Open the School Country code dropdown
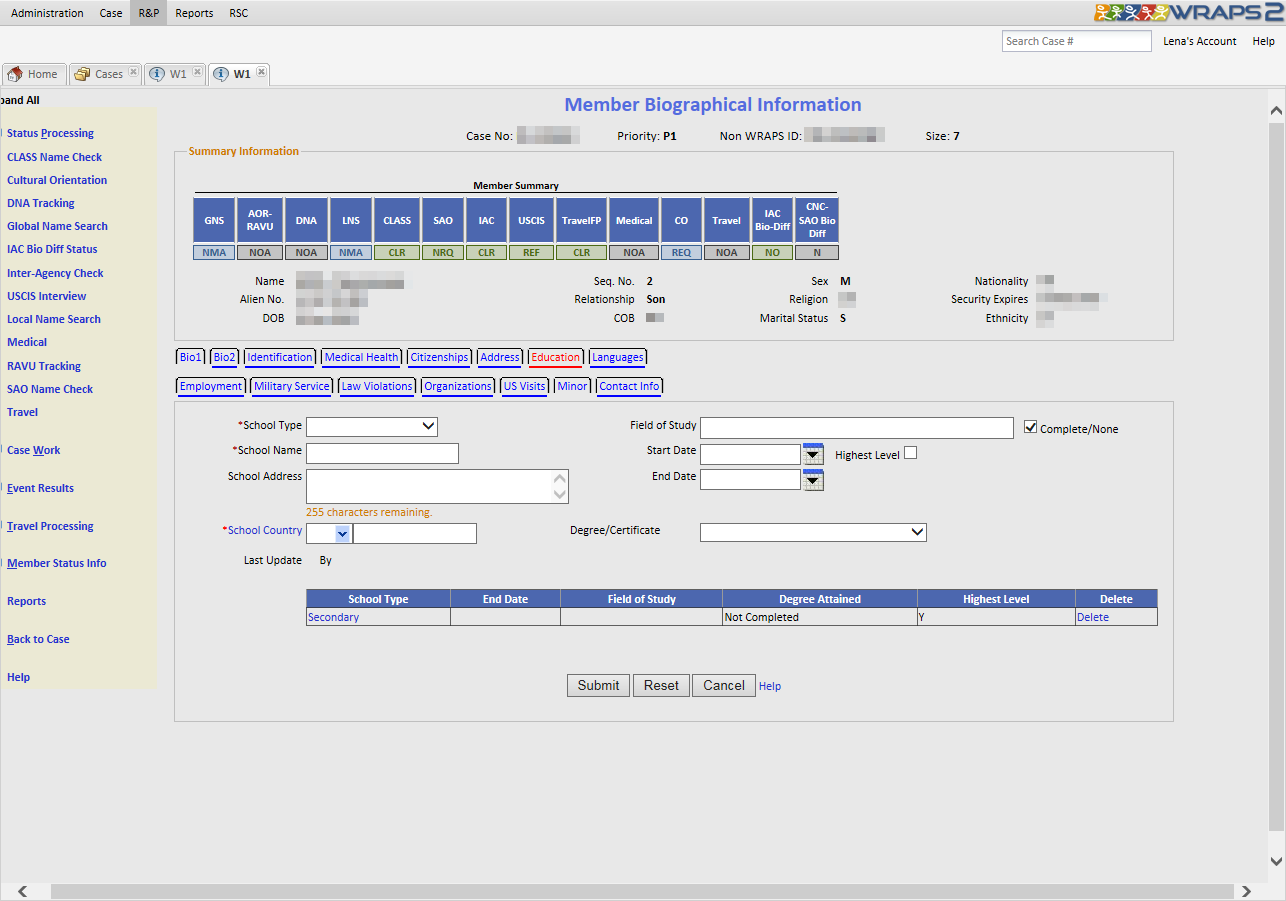This screenshot has width=1286, height=901. pos(341,533)
